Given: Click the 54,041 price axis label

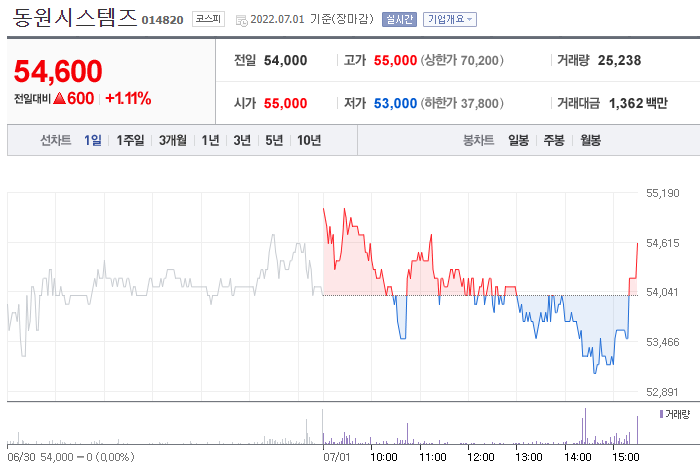Looking at the screenshot, I should click(x=662, y=292).
